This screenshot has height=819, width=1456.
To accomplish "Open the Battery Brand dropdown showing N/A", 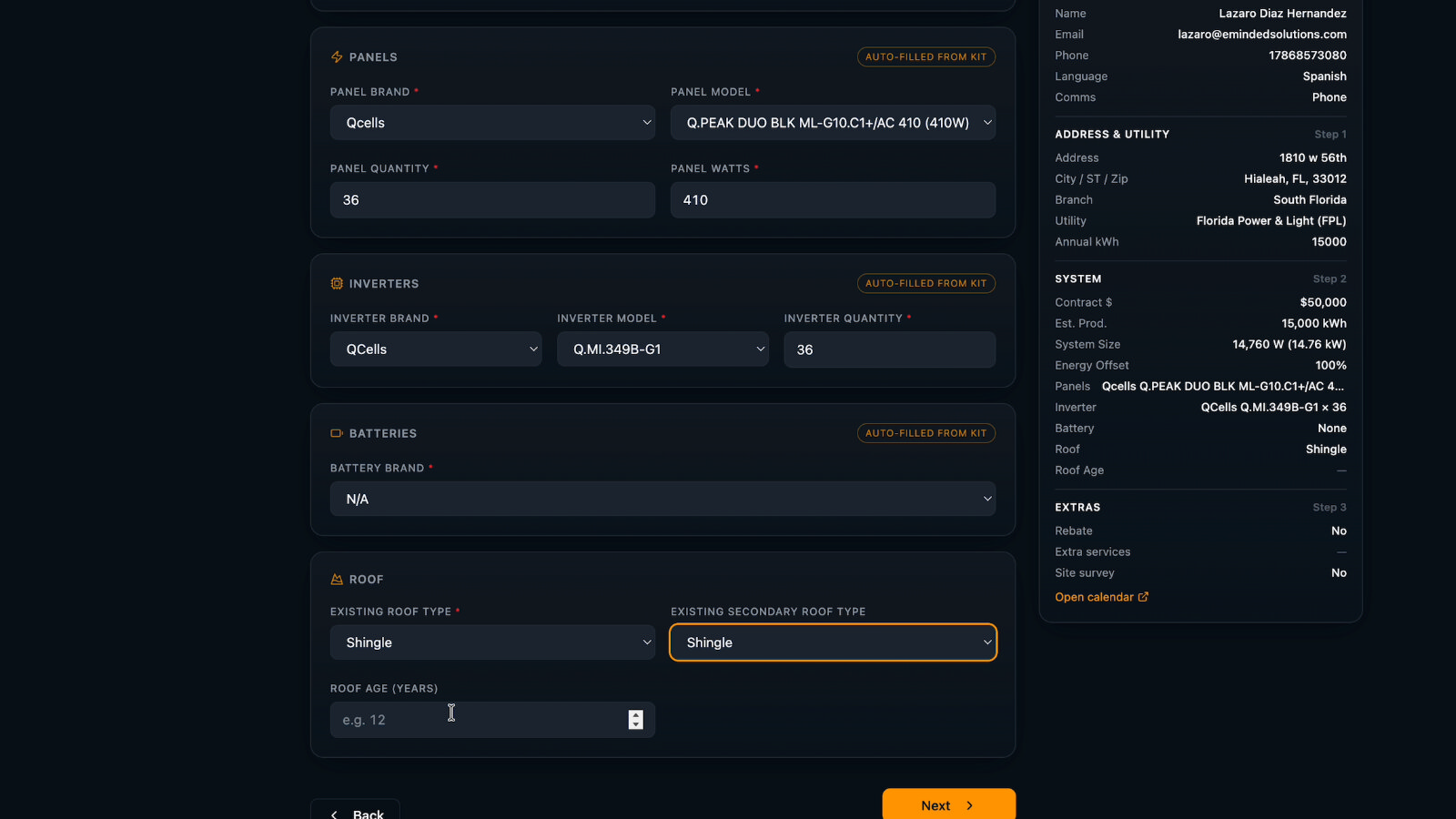I will pos(662,499).
